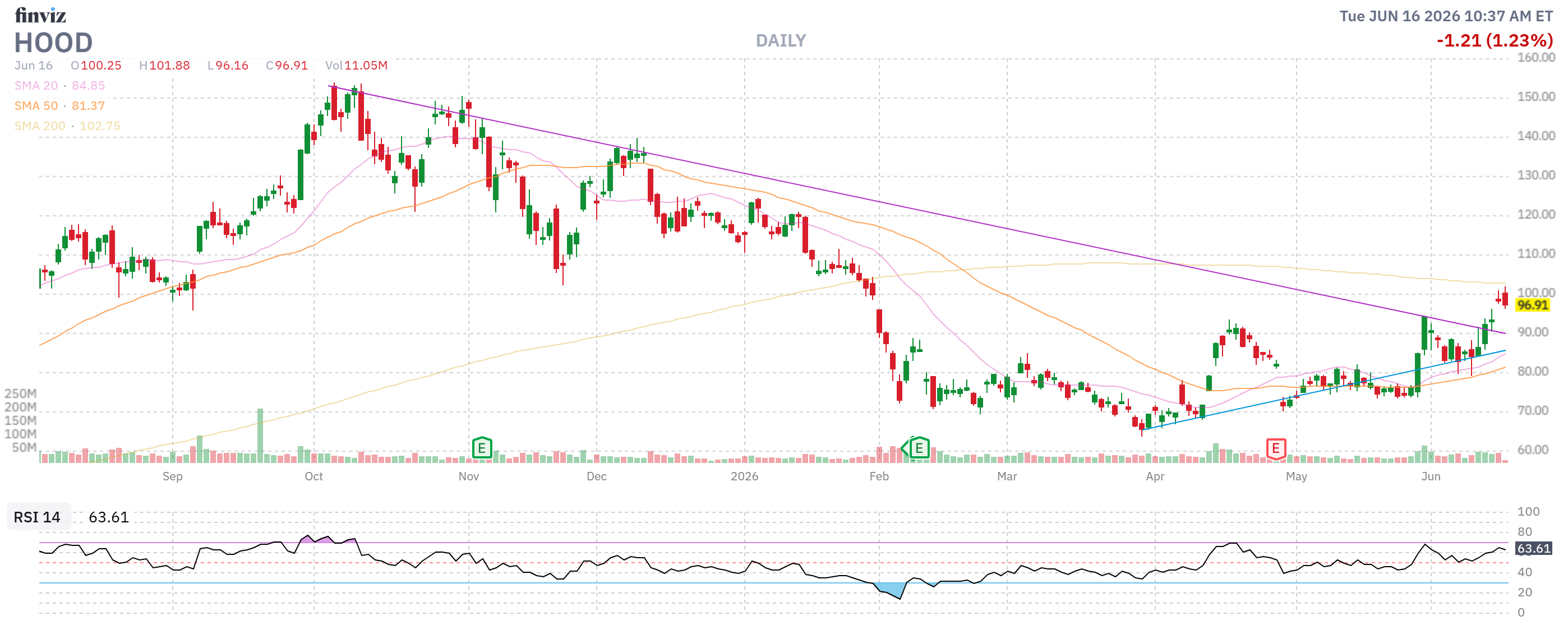Screen dimensions: 1568x630
Task: Open the green earnings marker near November
Action: pyautogui.click(x=482, y=449)
